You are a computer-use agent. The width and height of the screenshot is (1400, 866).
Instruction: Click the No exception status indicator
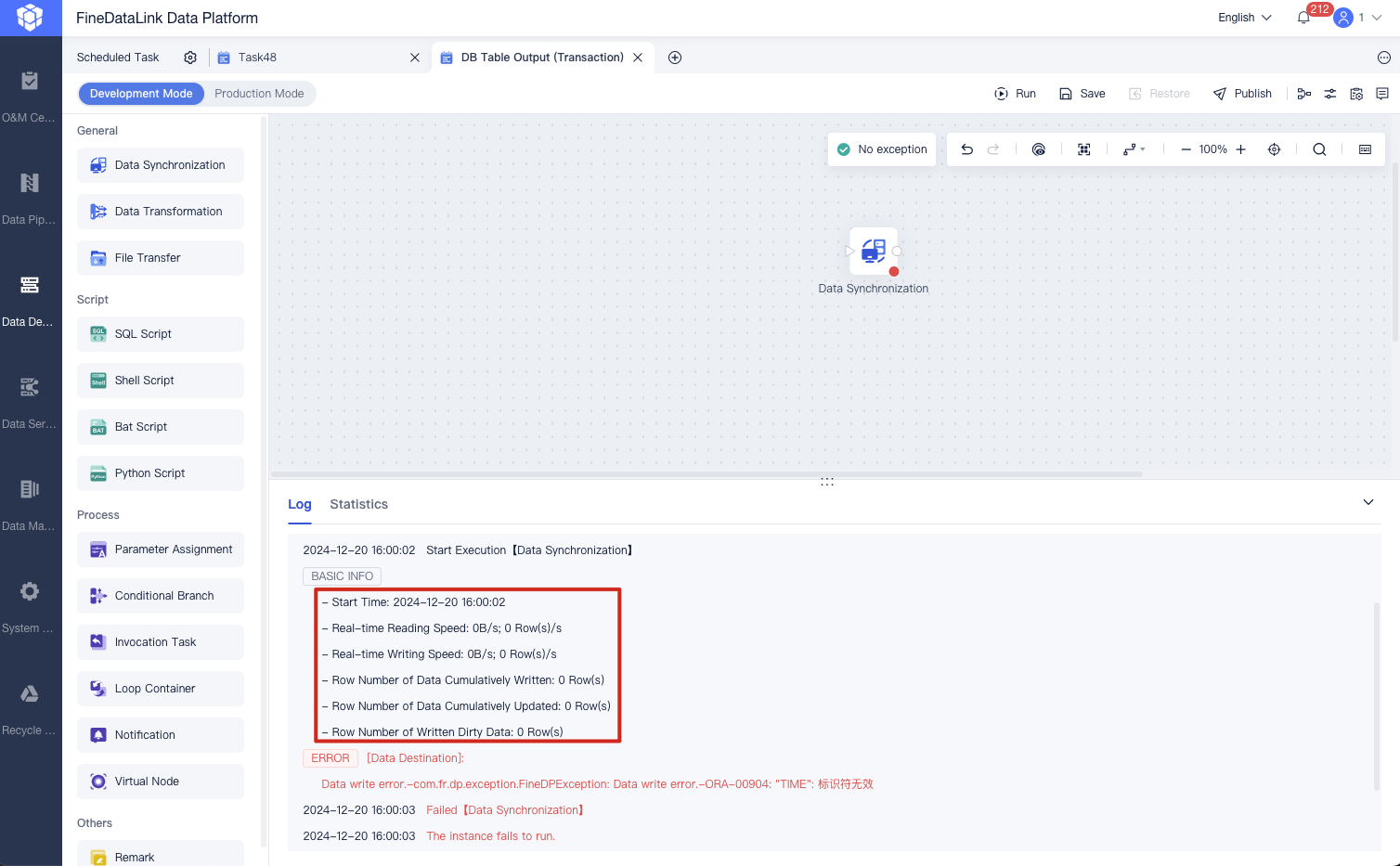coord(882,149)
